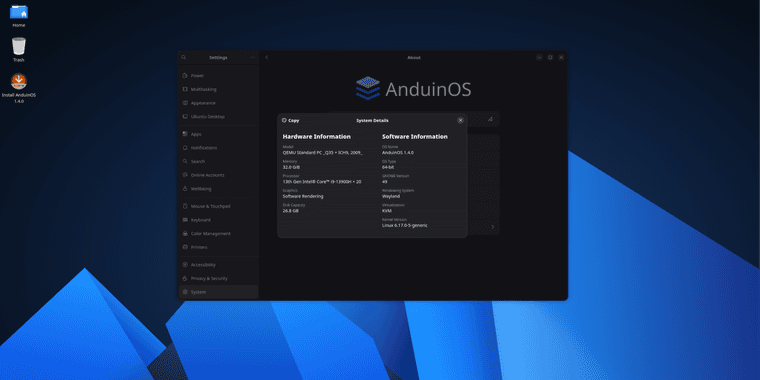Click the Trash desktop icon
The height and width of the screenshot is (380, 760).
click(19, 49)
